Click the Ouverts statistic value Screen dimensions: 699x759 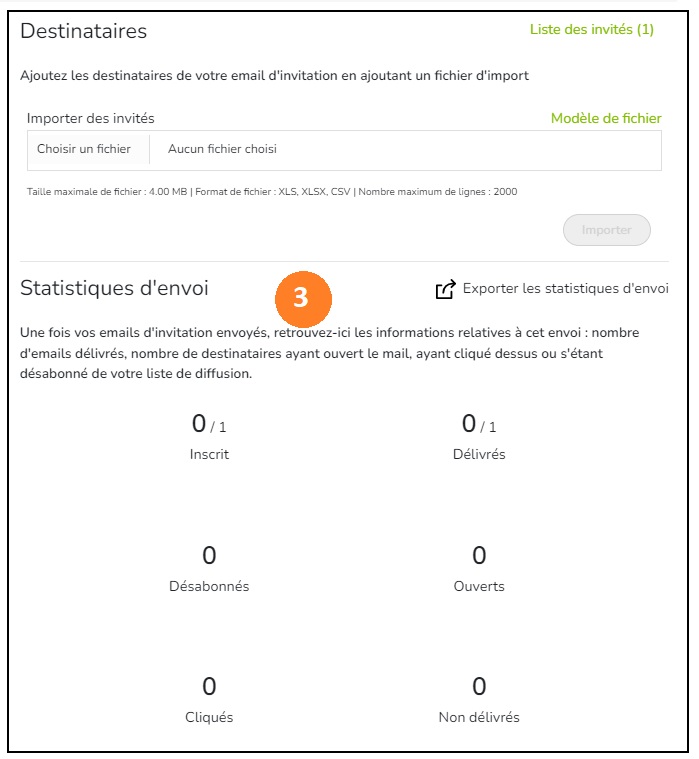click(x=479, y=555)
